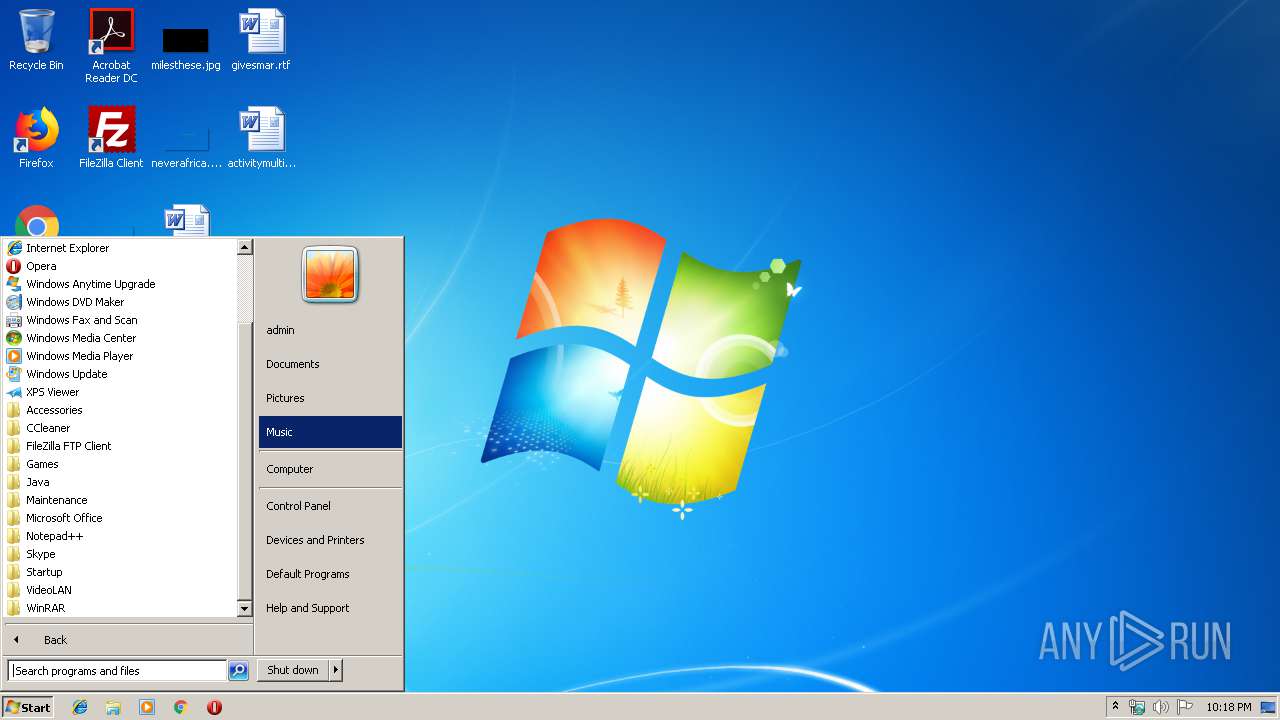Click the search magnifier button
Image resolution: width=1280 pixels, height=720 pixels.
[238, 671]
